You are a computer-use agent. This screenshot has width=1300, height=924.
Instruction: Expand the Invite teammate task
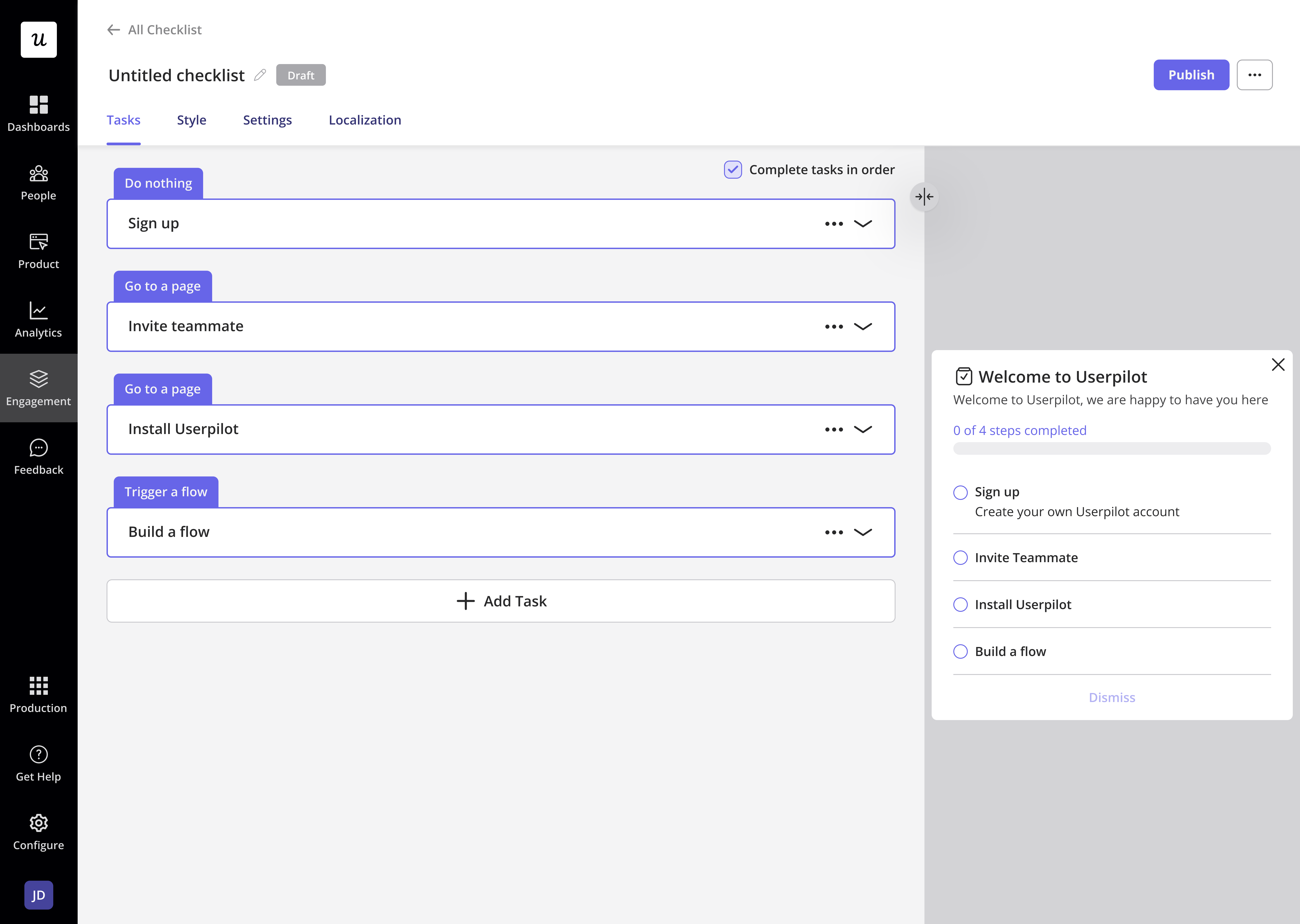863,327
